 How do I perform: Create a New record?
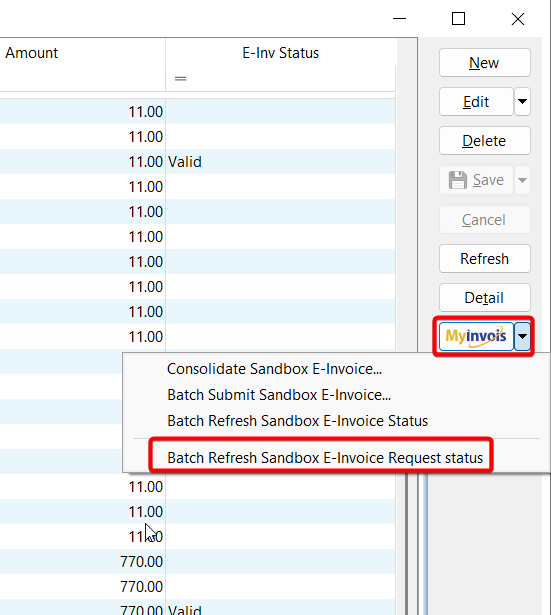click(485, 63)
